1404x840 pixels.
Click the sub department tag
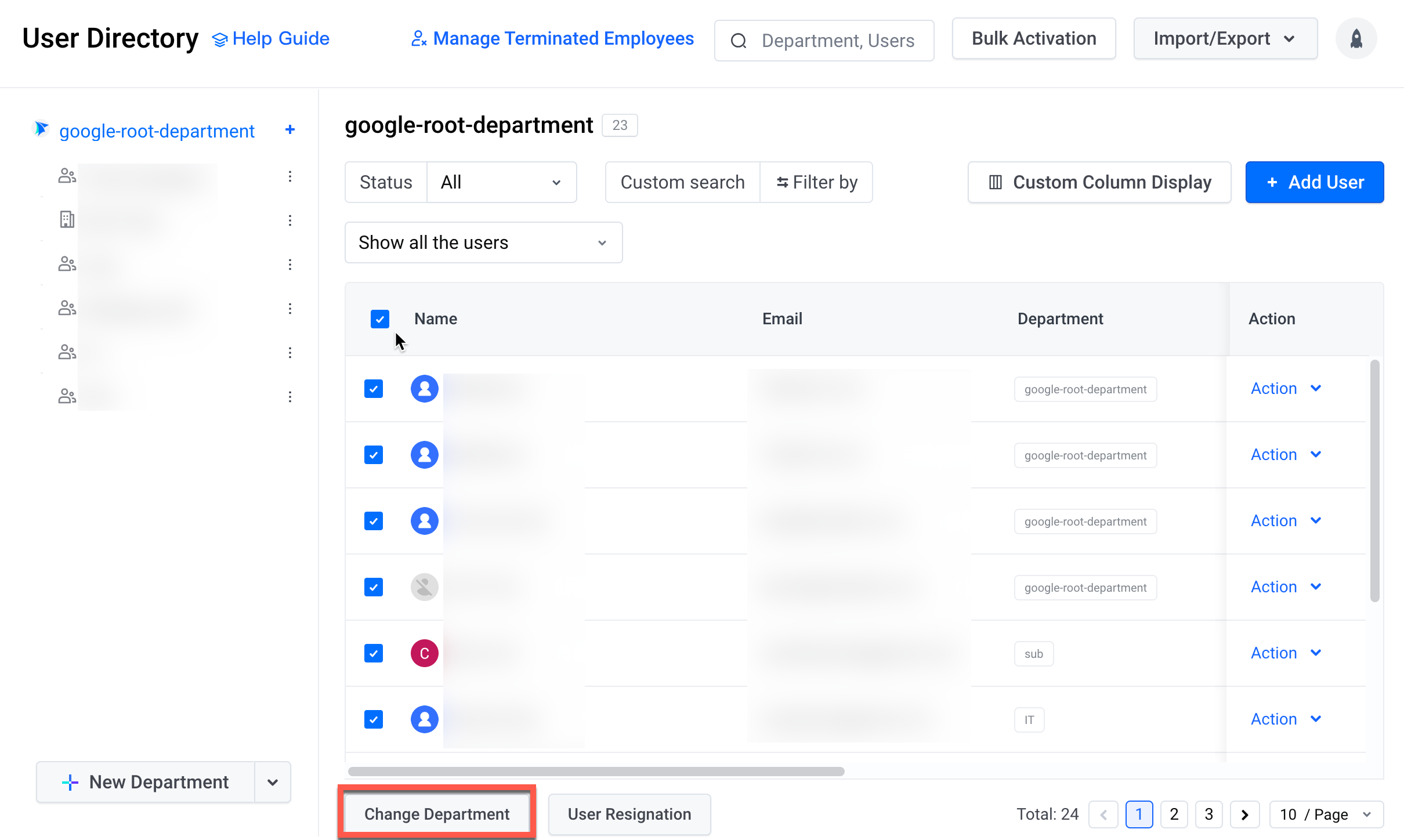pyautogui.click(x=1034, y=654)
